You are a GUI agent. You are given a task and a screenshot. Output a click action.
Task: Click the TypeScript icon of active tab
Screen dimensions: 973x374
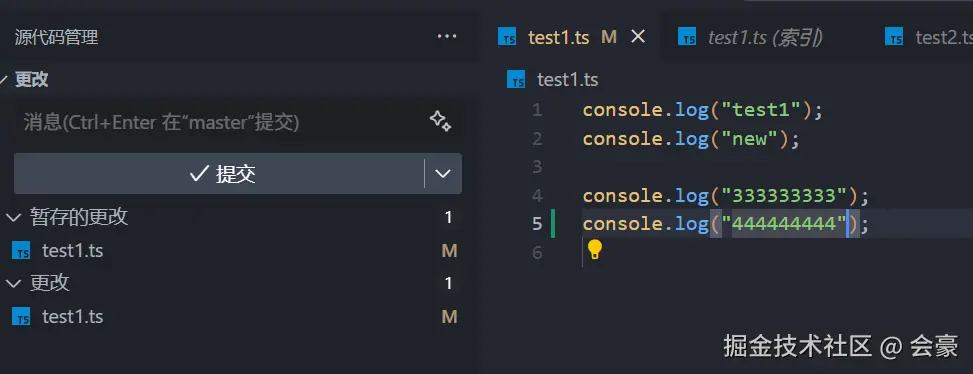point(508,37)
